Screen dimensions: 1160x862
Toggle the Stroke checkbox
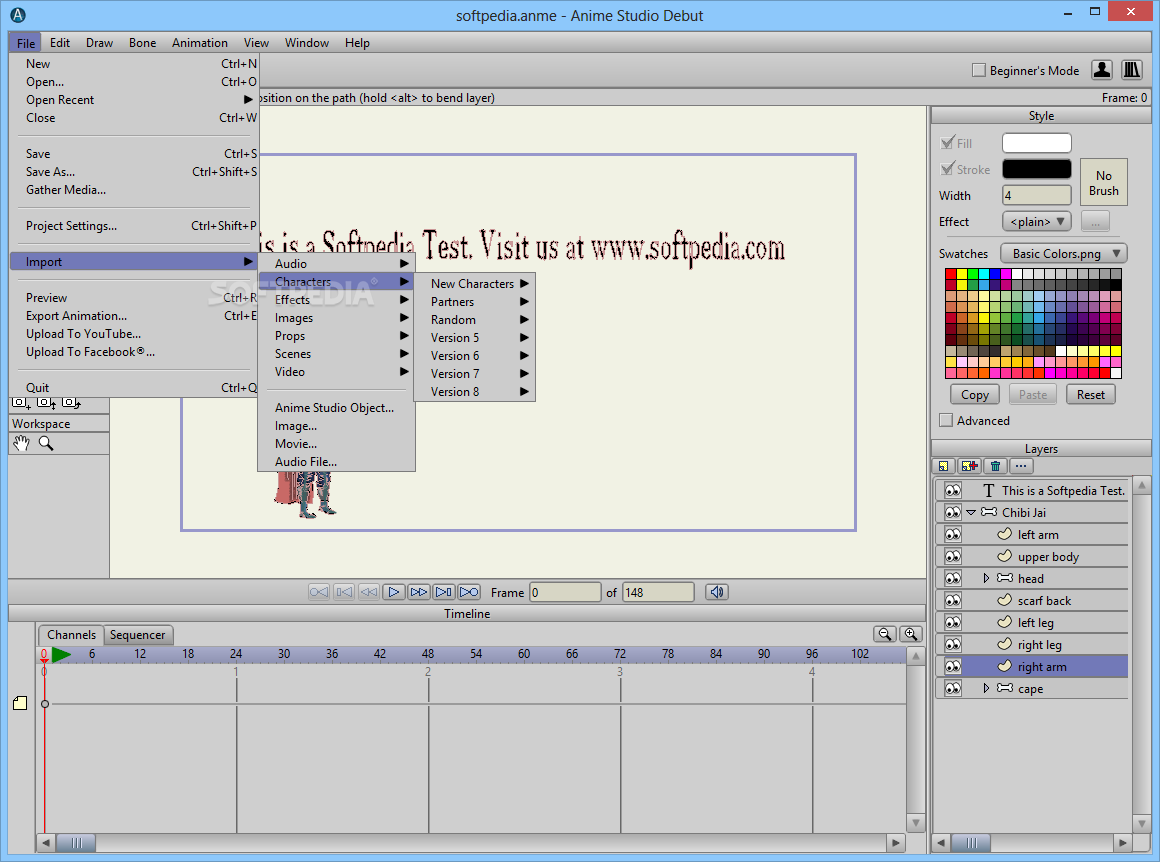[x=947, y=169]
